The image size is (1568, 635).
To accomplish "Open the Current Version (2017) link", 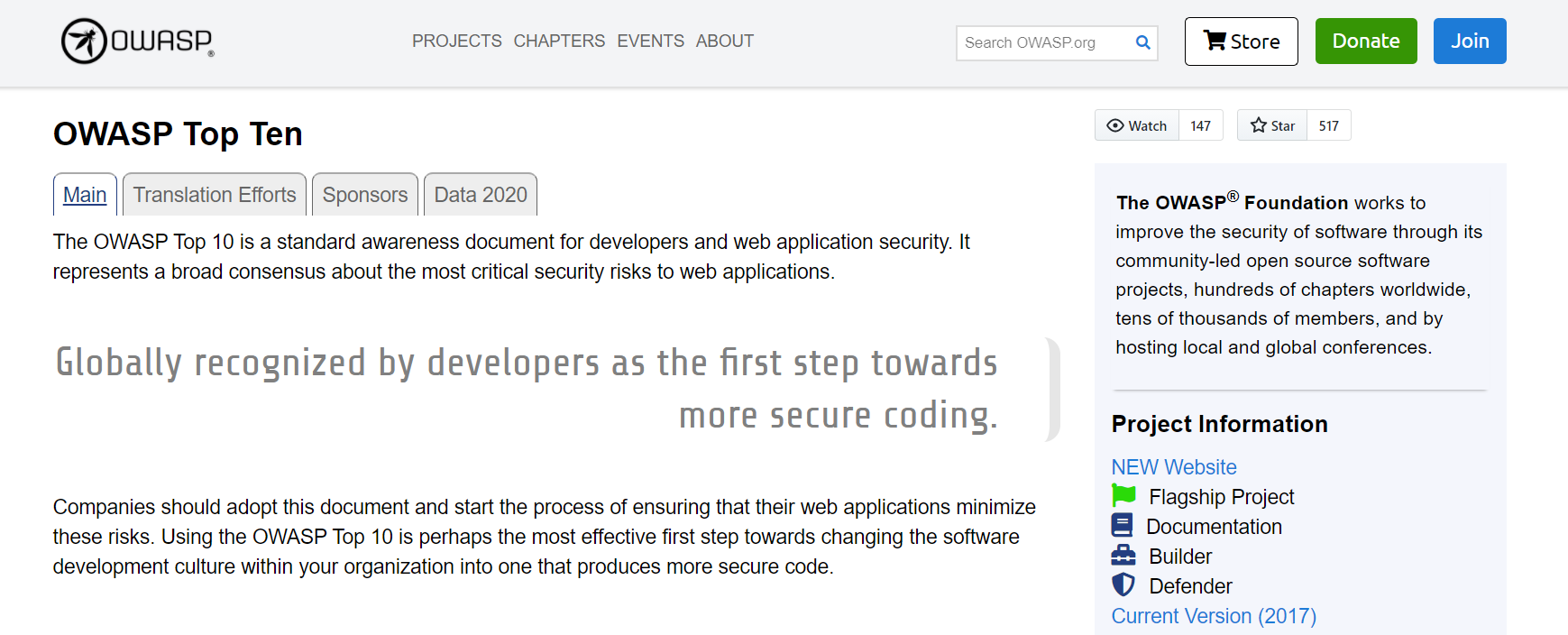I will tap(1214, 616).
